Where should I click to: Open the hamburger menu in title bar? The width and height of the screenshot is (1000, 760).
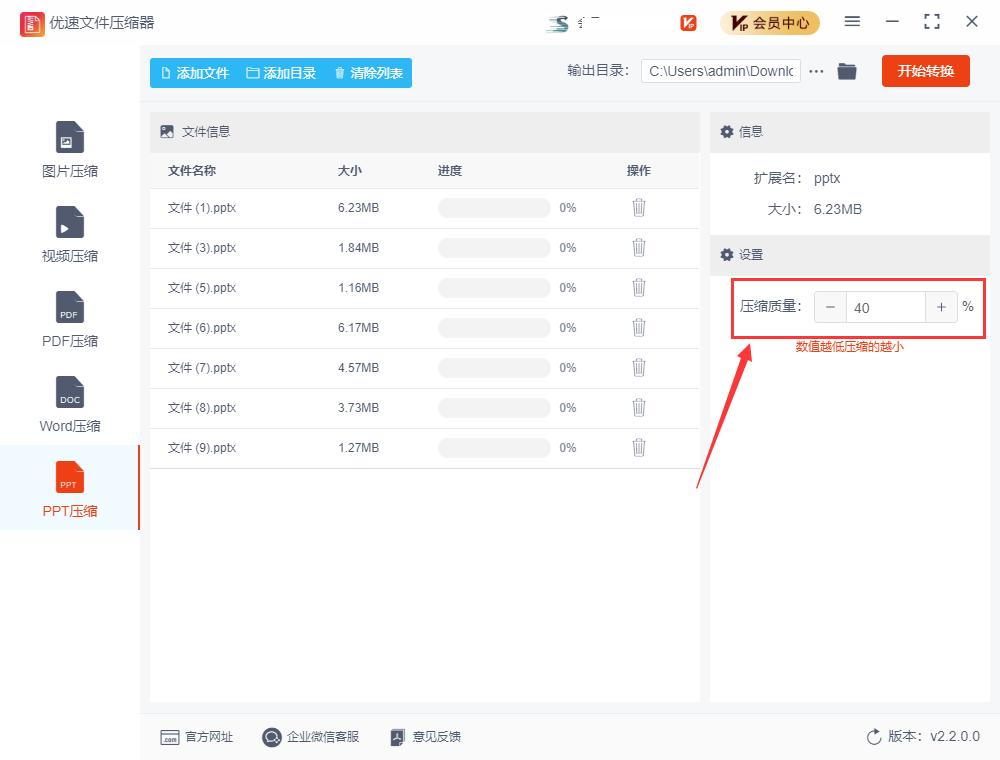point(853,21)
